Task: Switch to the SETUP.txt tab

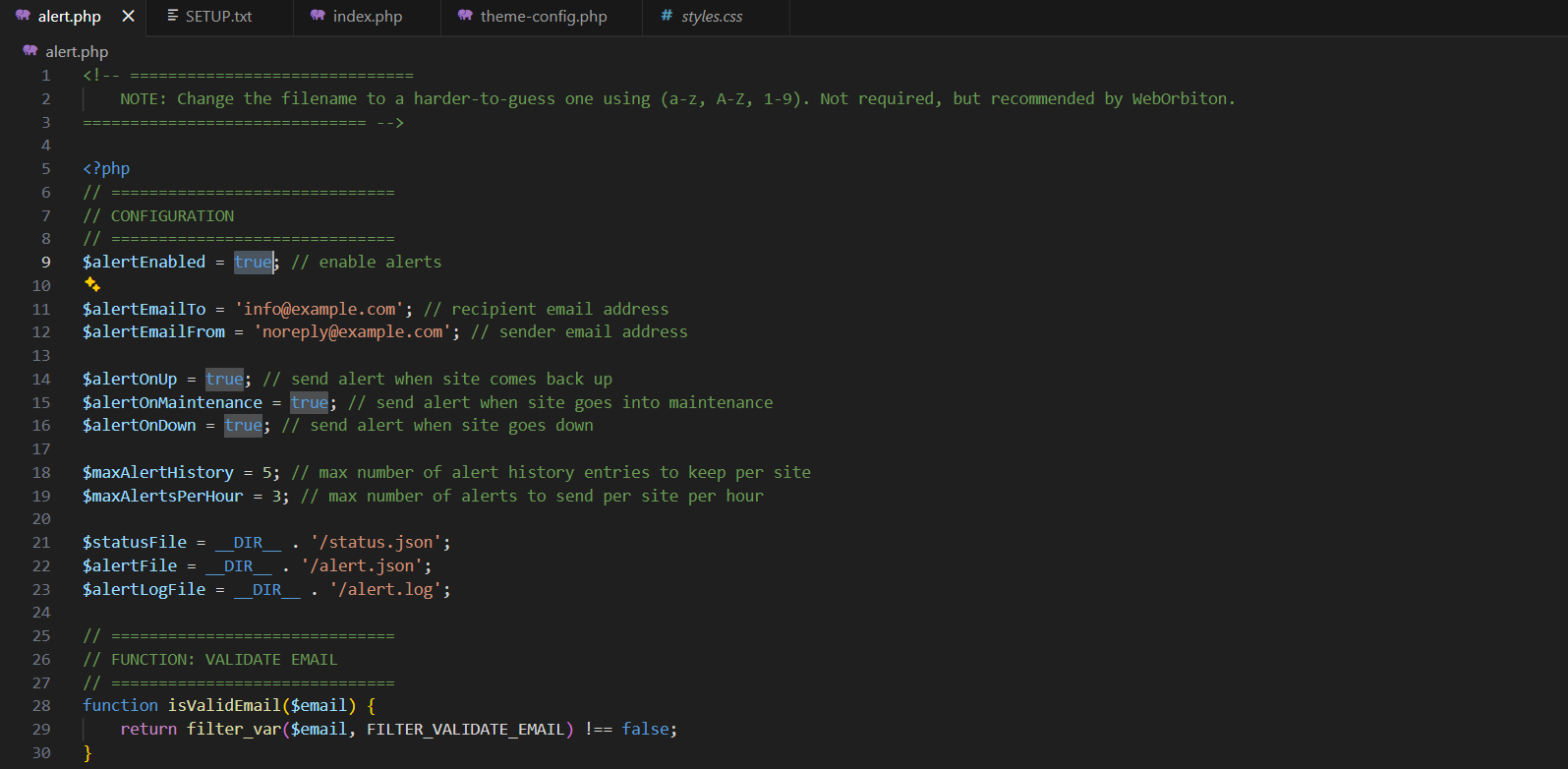Action: pyautogui.click(x=218, y=17)
